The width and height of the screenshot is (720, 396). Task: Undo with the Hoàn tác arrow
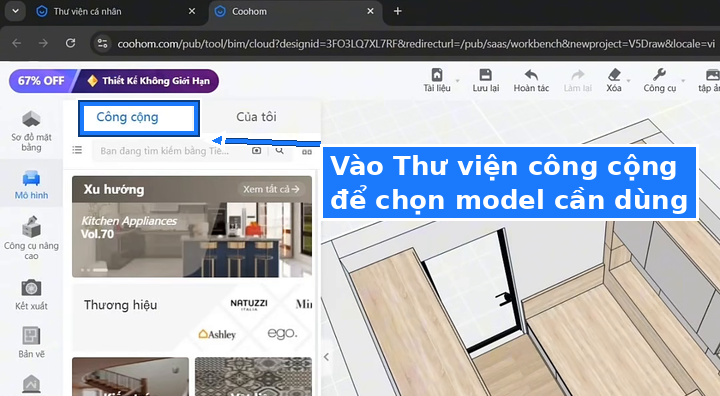531,74
